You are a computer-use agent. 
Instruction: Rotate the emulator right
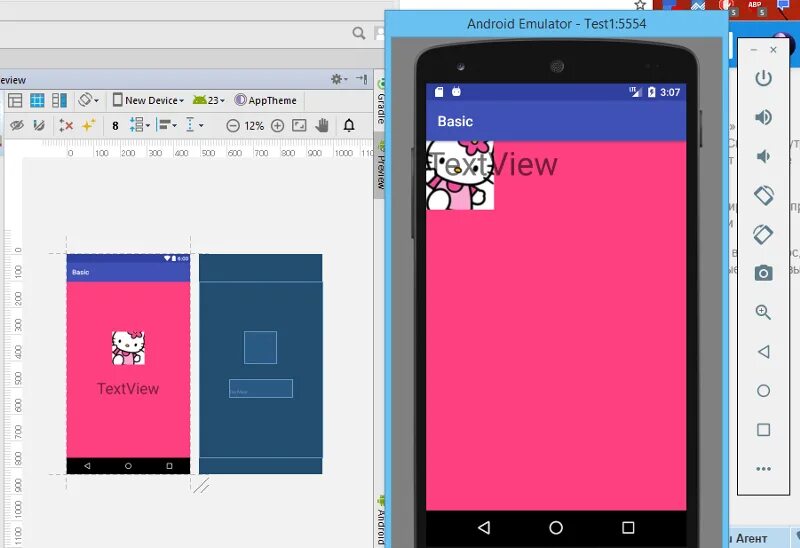click(x=763, y=234)
